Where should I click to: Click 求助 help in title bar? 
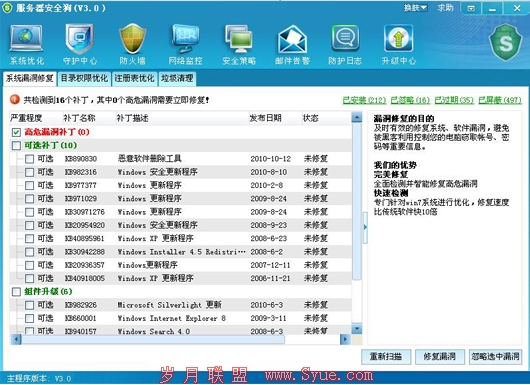(445, 7)
